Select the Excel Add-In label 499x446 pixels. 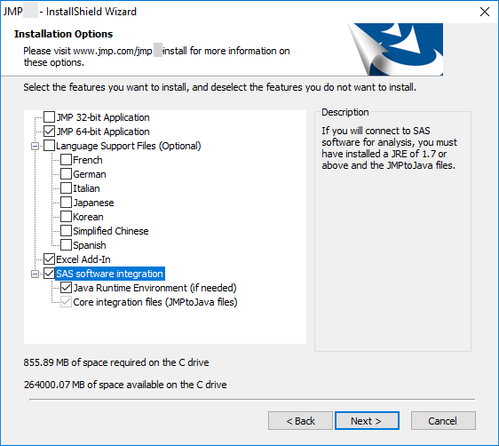point(83,259)
